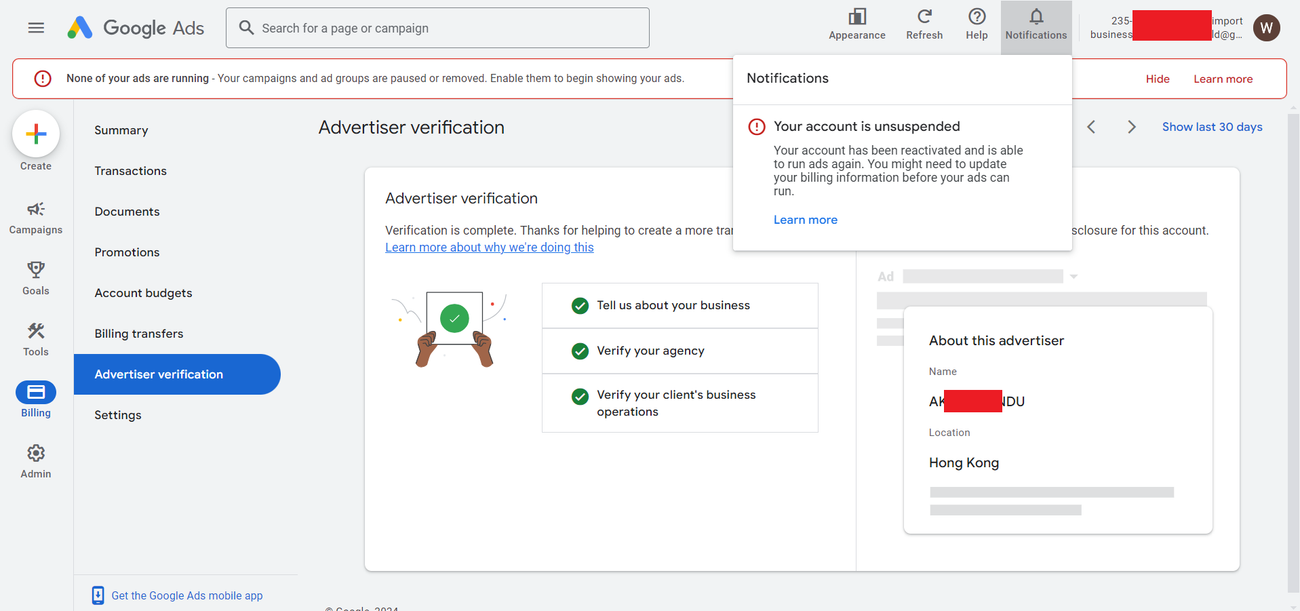
Task: Open the Goals trophy icon
Action: (36, 277)
